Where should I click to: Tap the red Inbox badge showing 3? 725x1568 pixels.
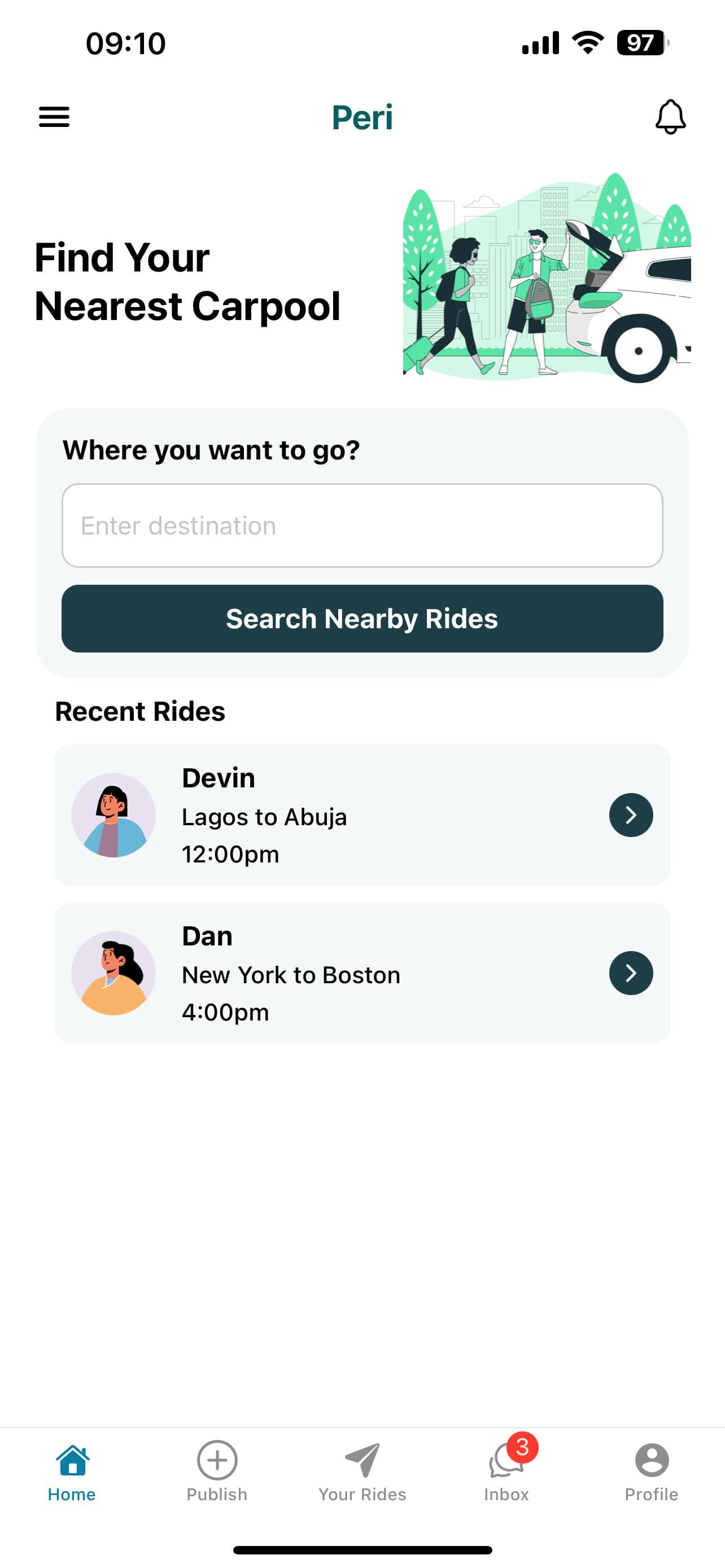[522, 1447]
